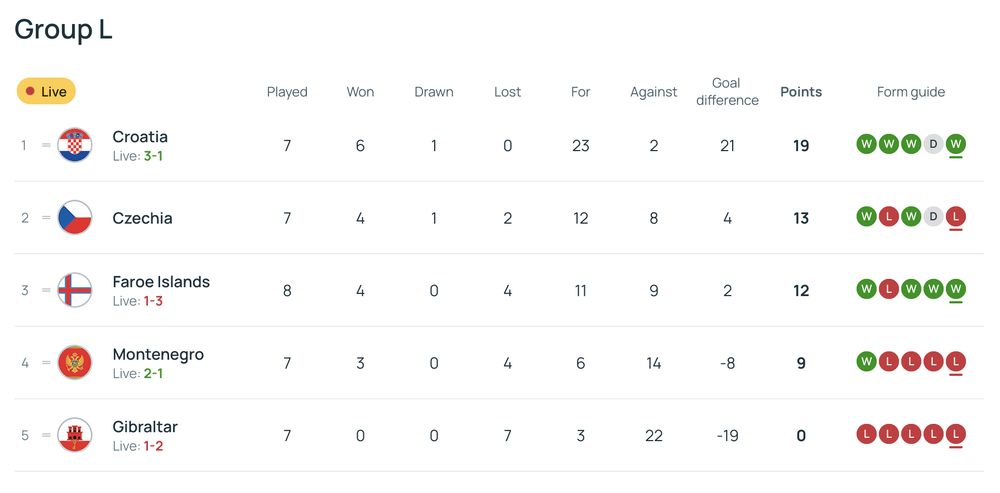The image size is (1000, 493).
Task: Click Gibraltar's live score 1-2
Action: (x=153, y=446)
